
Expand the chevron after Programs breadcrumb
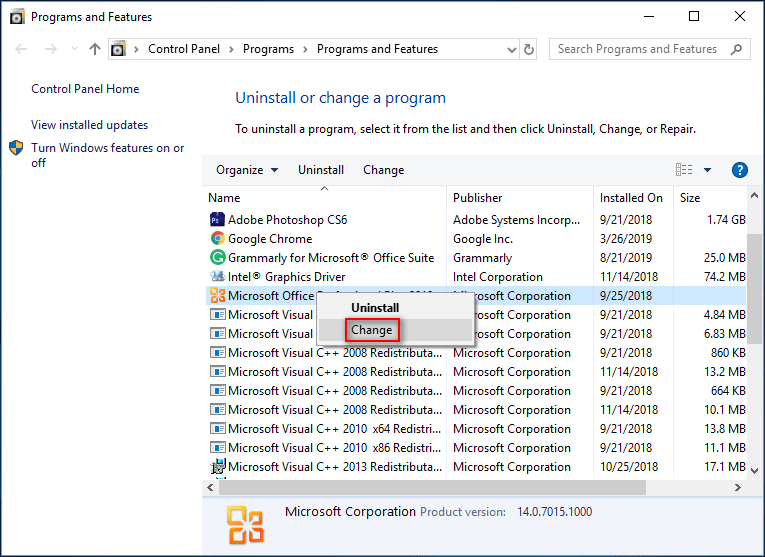click(305, 49)
